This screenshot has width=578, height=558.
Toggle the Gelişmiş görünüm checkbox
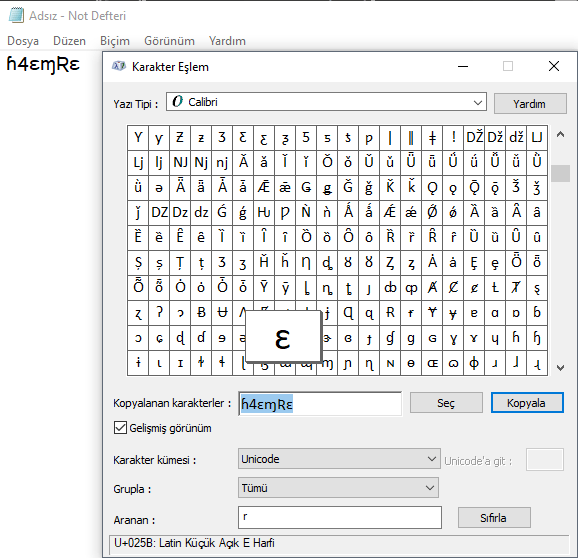point(120,428)
